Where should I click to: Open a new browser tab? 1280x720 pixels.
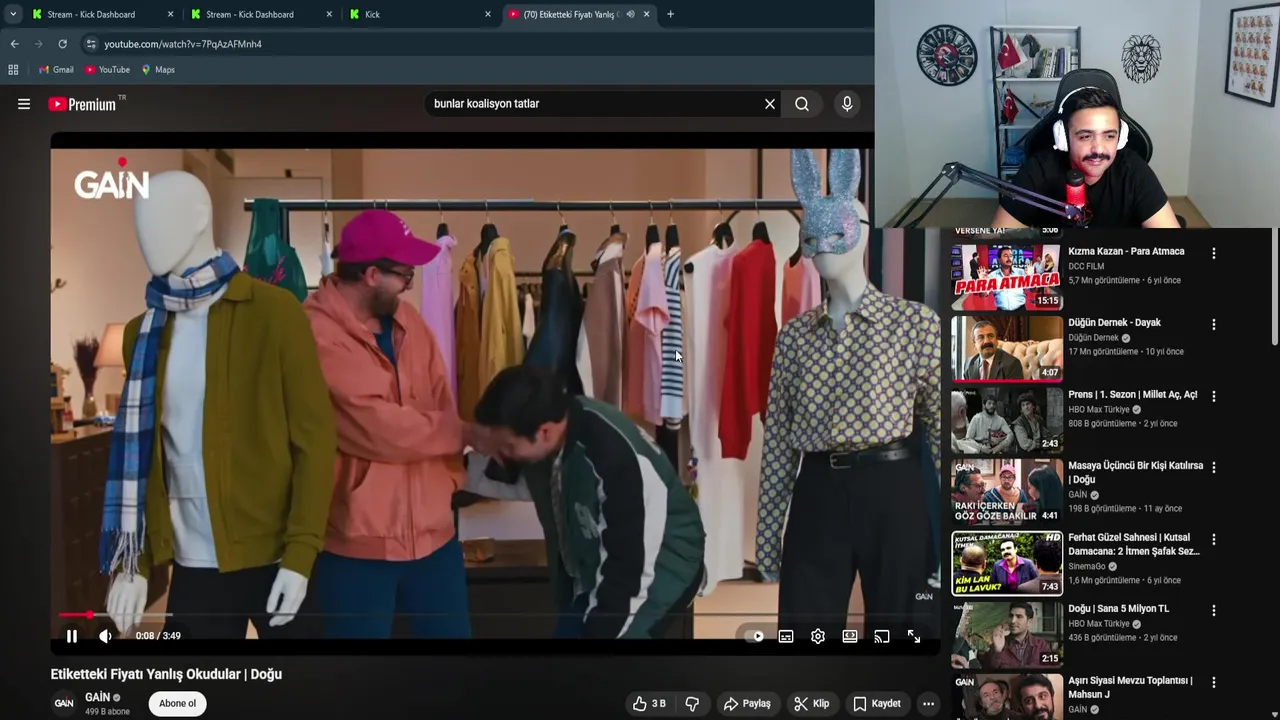(670, 14)
